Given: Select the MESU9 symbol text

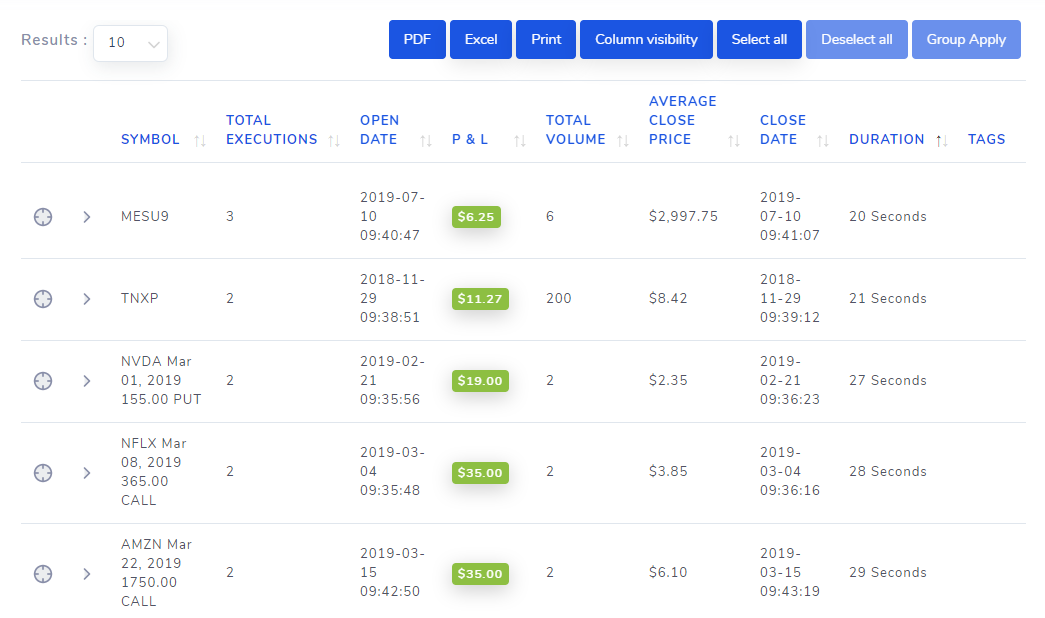Looking at the screenshot, I should (x=145, y=217).
